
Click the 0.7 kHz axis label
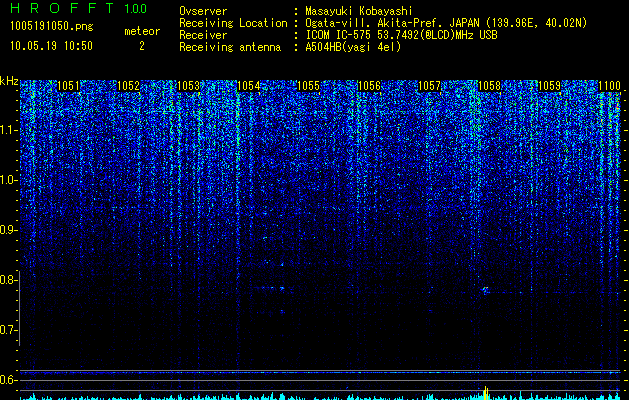8,330
